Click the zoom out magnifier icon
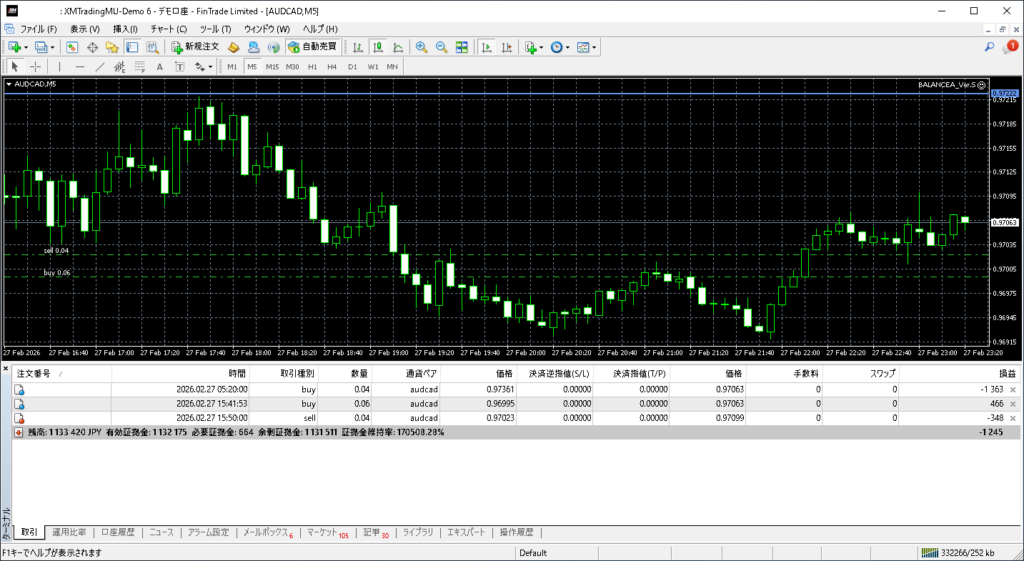This screenshot has width=1024, height=561. point(441,47)
